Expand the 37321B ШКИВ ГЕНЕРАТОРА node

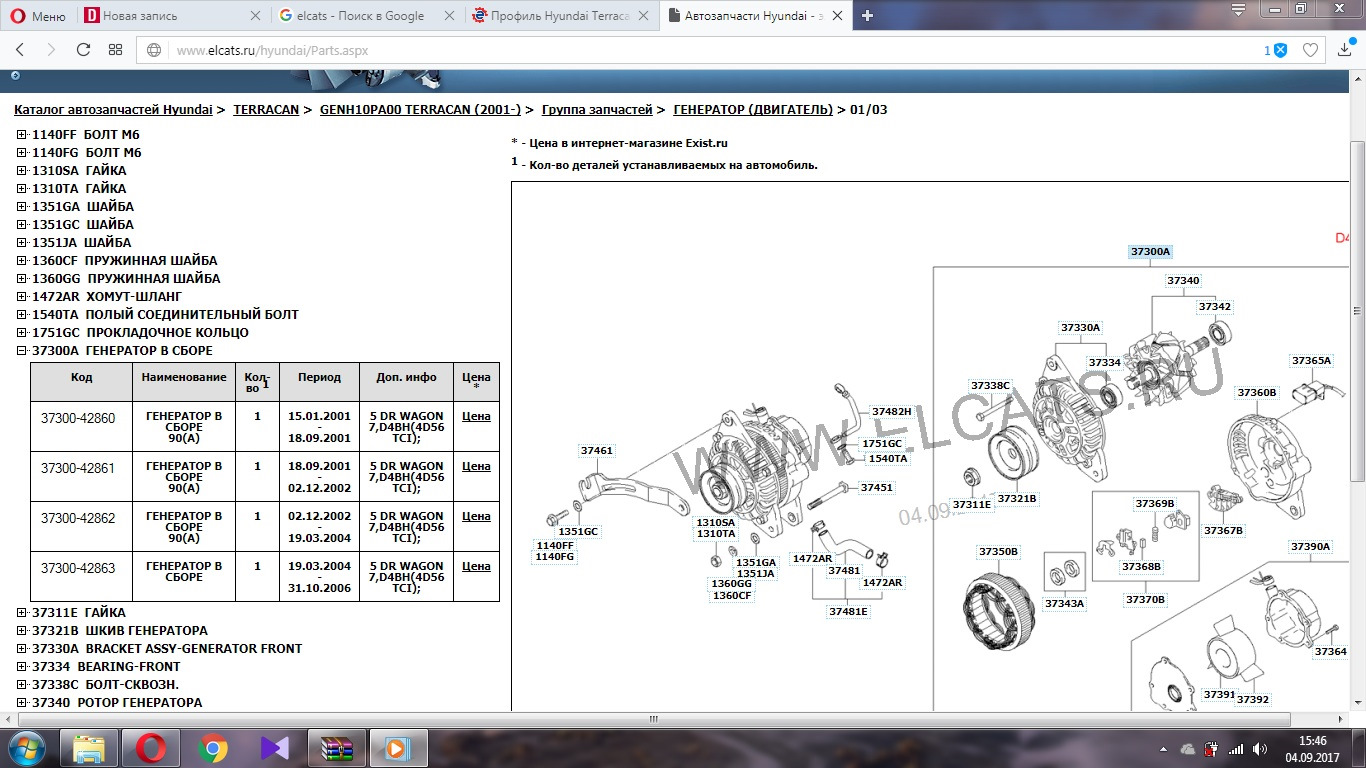coord(22,631)
